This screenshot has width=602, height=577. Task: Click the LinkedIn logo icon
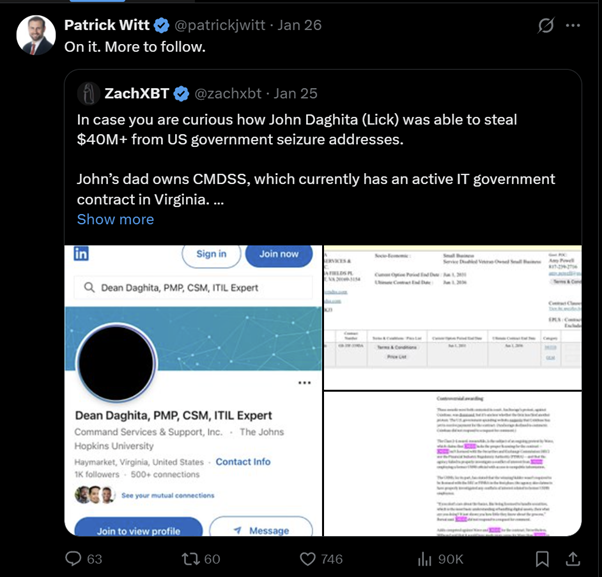click(x=81, y=254)
